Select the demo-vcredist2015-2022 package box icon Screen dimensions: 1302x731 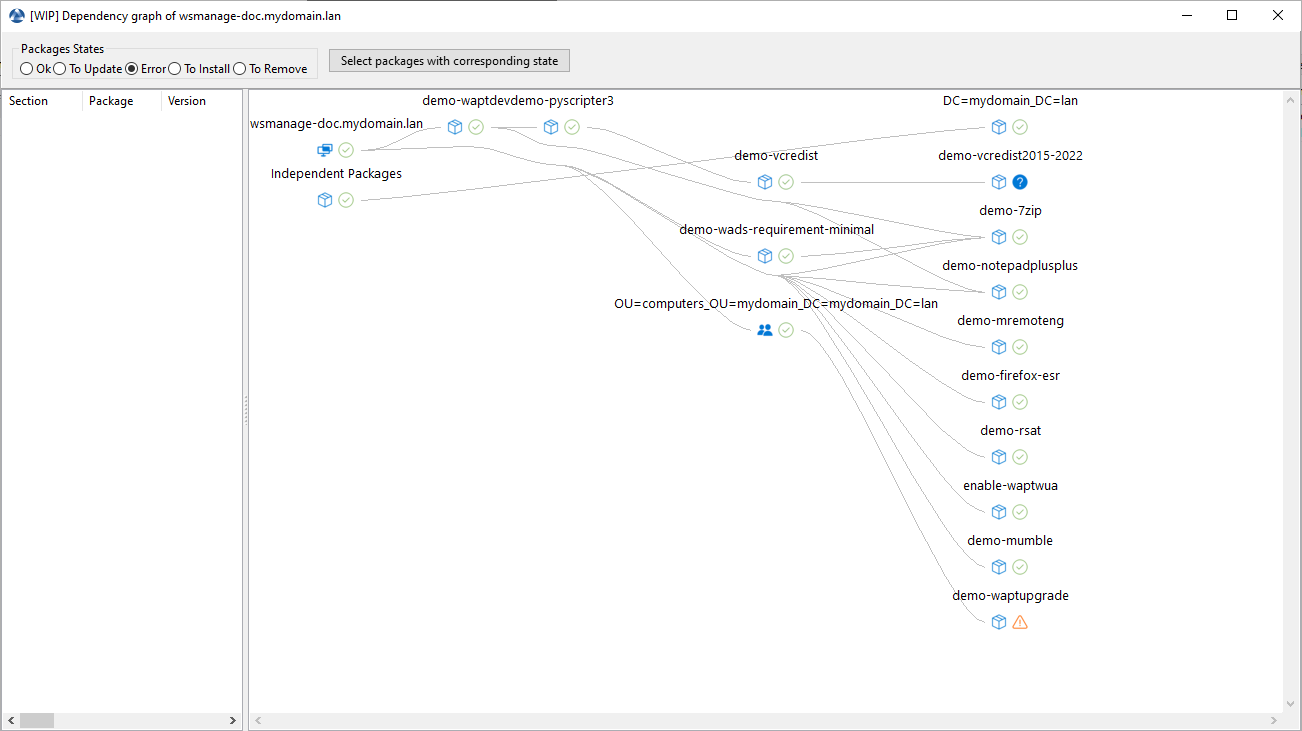click(998, 182)
